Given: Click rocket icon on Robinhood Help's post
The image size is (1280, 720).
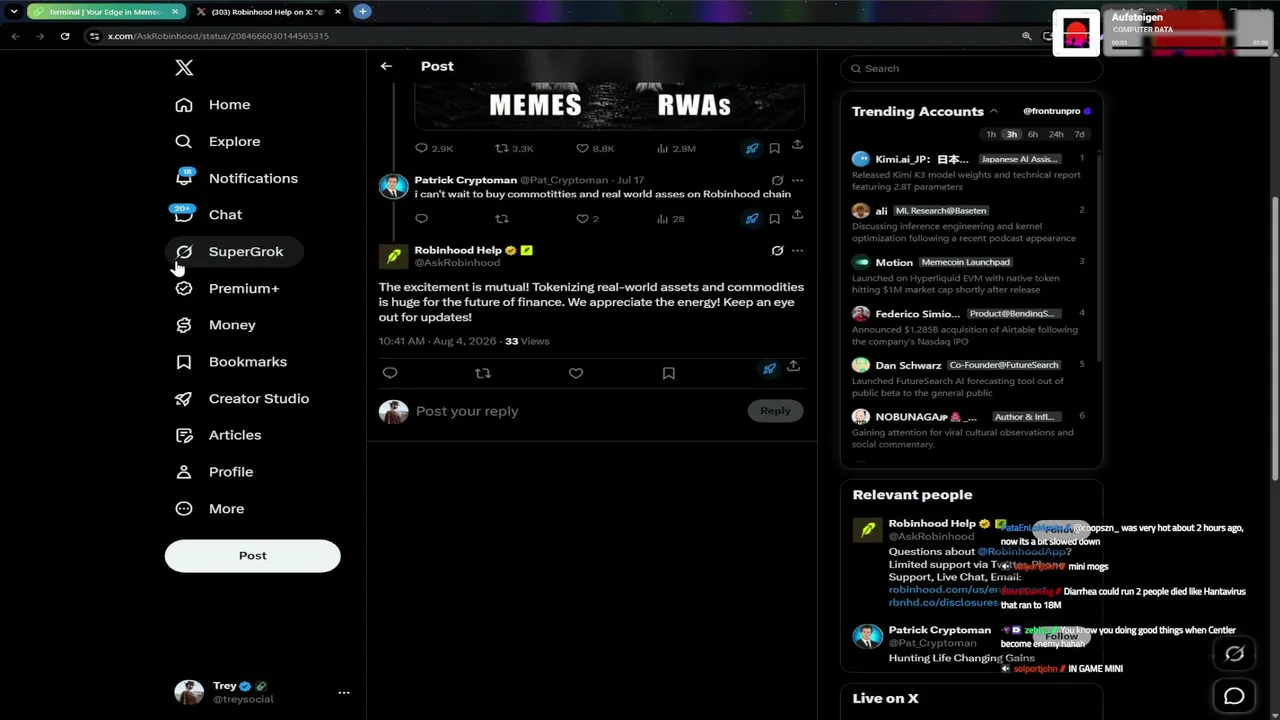Looking at the screenshot, I should pyautogui.click(x=769, y=369).
